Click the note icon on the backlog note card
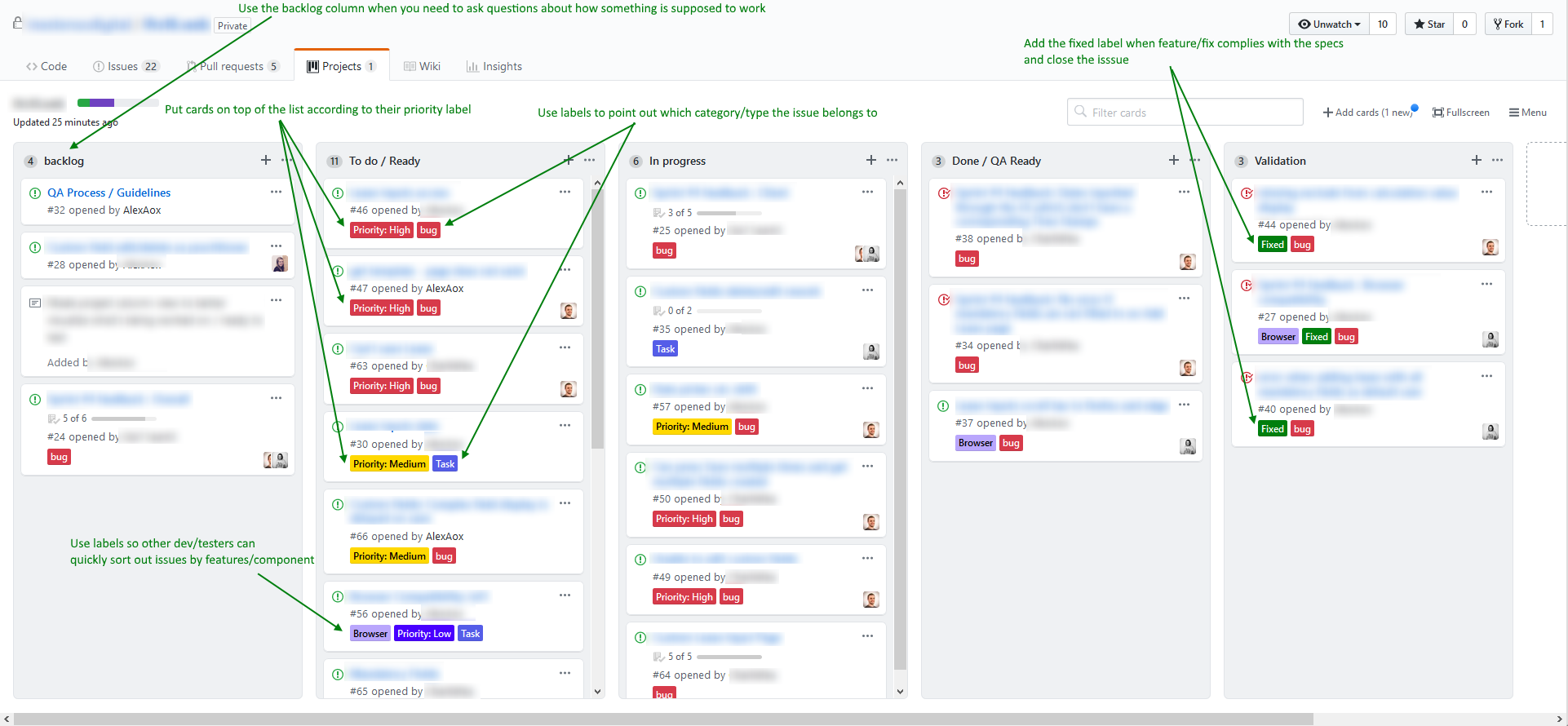This screenshot has width=1568, height=726. [35, 303]
